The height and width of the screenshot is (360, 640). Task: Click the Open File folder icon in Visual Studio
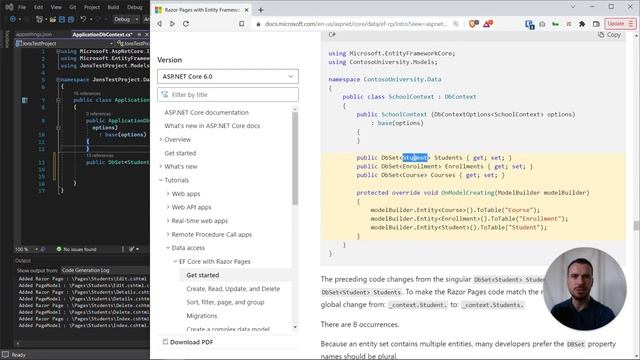[x=53, y=19]
